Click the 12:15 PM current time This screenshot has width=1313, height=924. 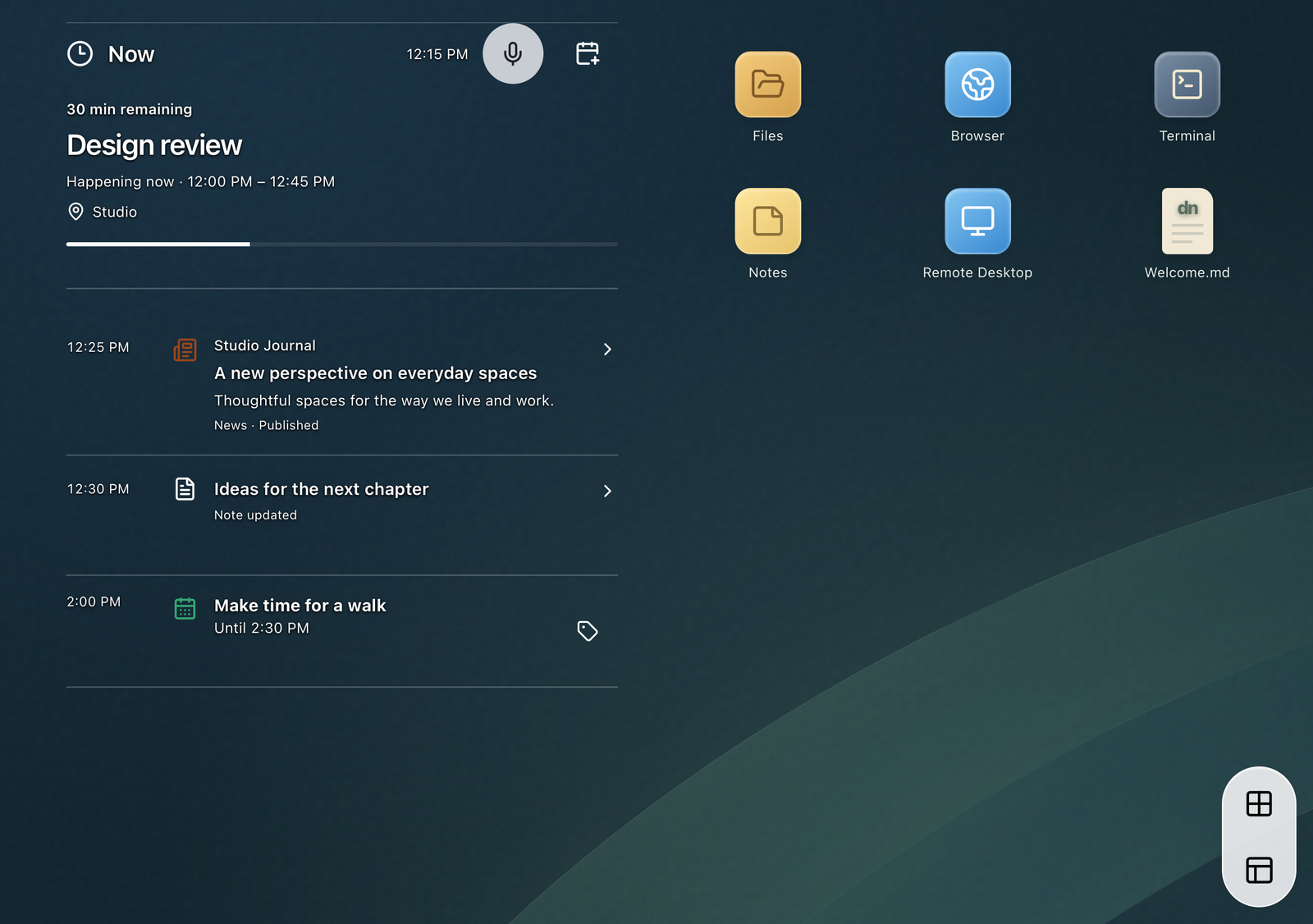point(437,54)
